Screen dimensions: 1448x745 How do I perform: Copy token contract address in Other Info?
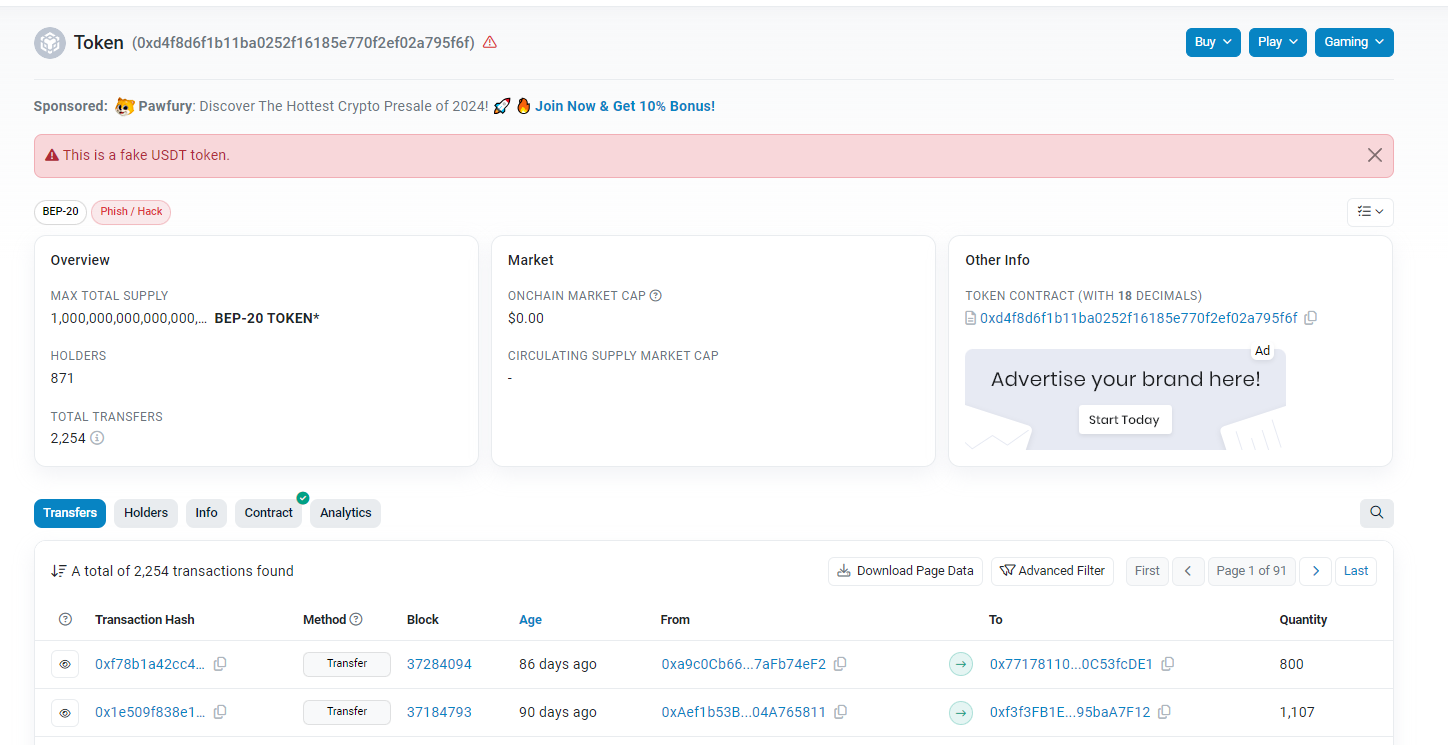pyautogui.click(x=1311, y=318)
